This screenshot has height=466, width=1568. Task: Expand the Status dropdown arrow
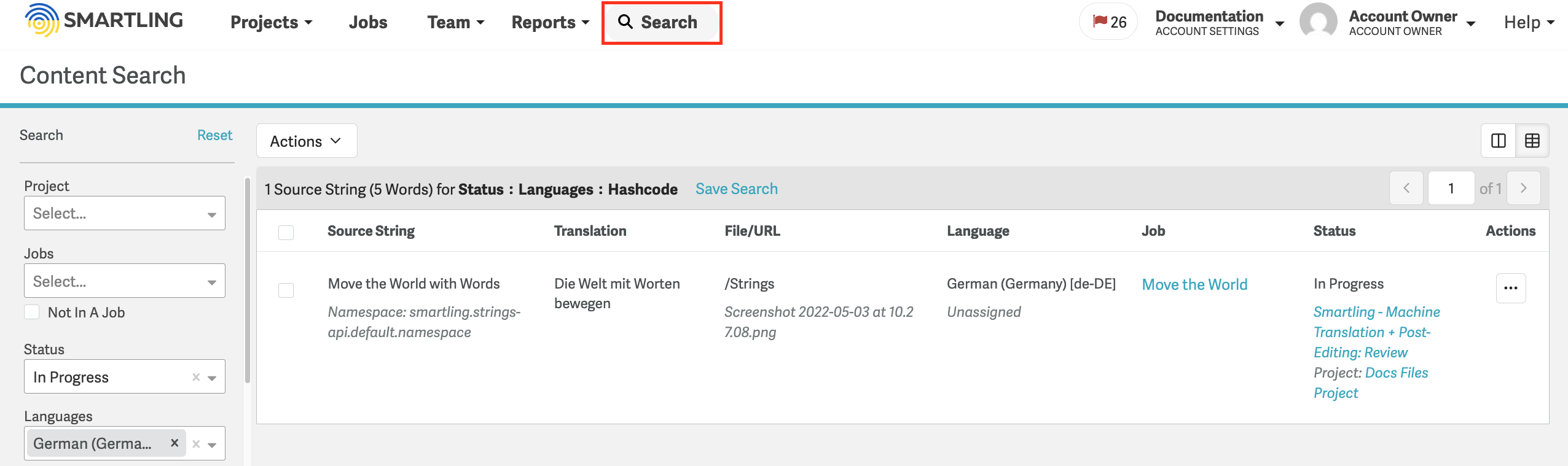[213, 378]
